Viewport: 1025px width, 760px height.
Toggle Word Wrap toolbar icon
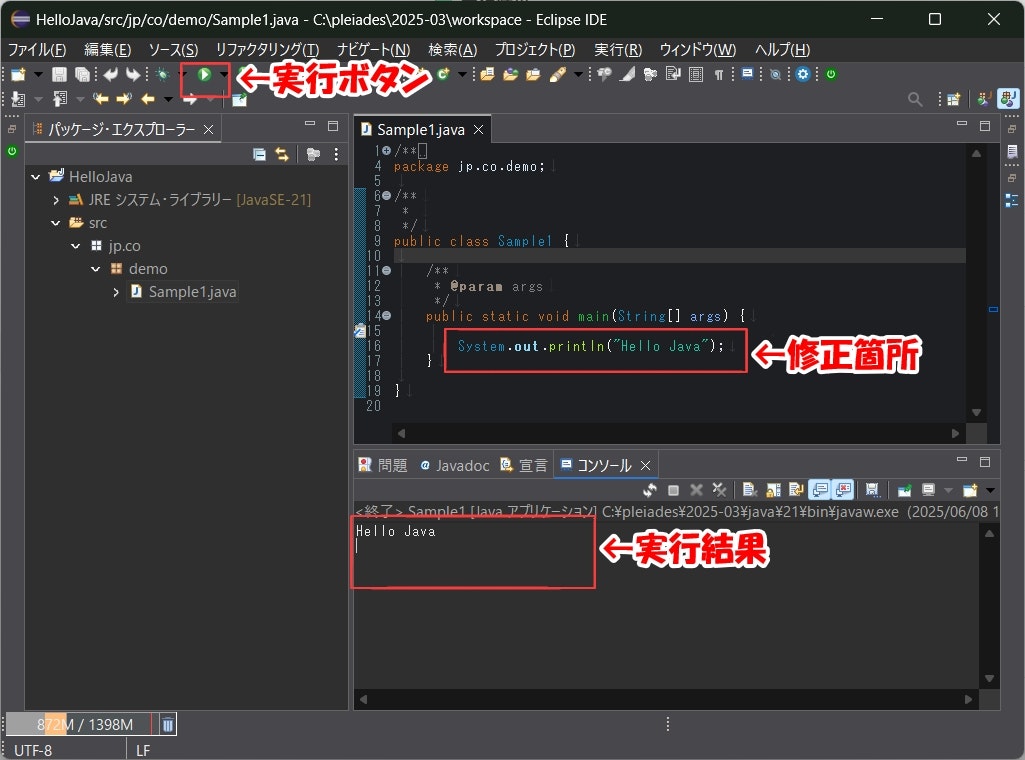(x=673, y=74)
